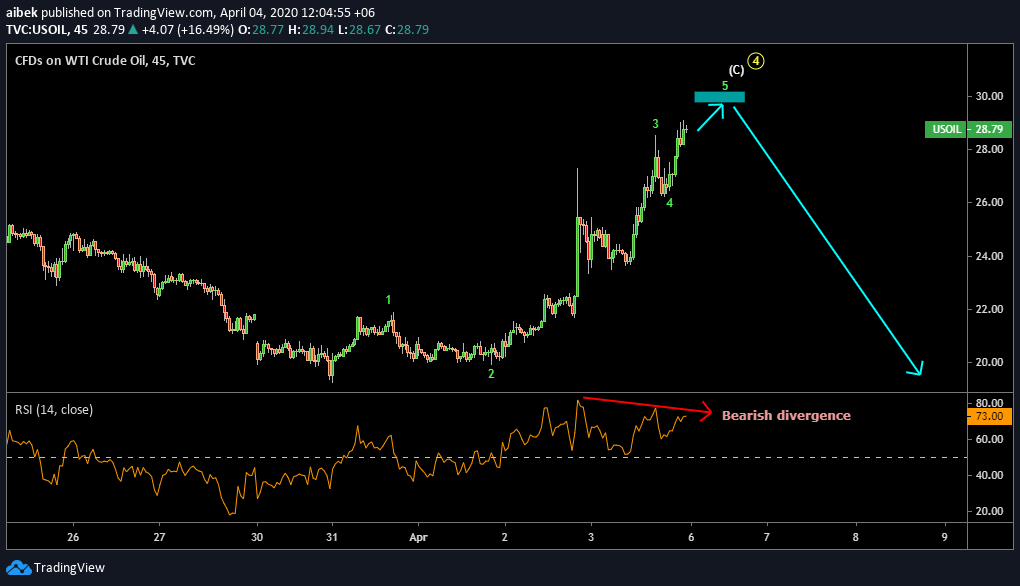Click date label 31 on the time axis
This screenshot has height=586, width=1020.
(x=332, y=537)
